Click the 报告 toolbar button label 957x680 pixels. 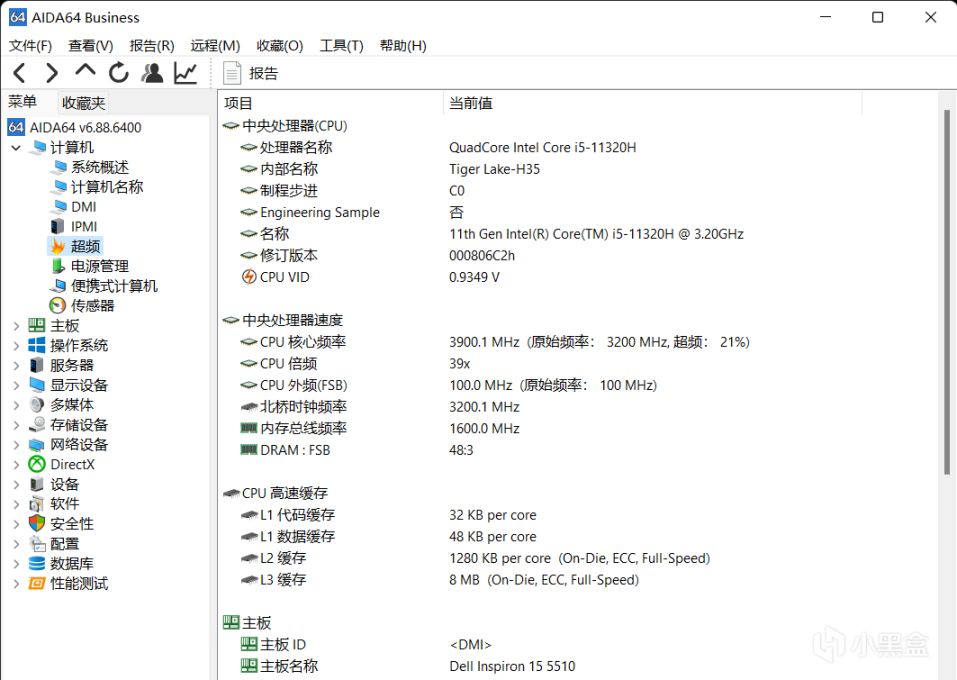pyautogui.click(x=264, y=74)
